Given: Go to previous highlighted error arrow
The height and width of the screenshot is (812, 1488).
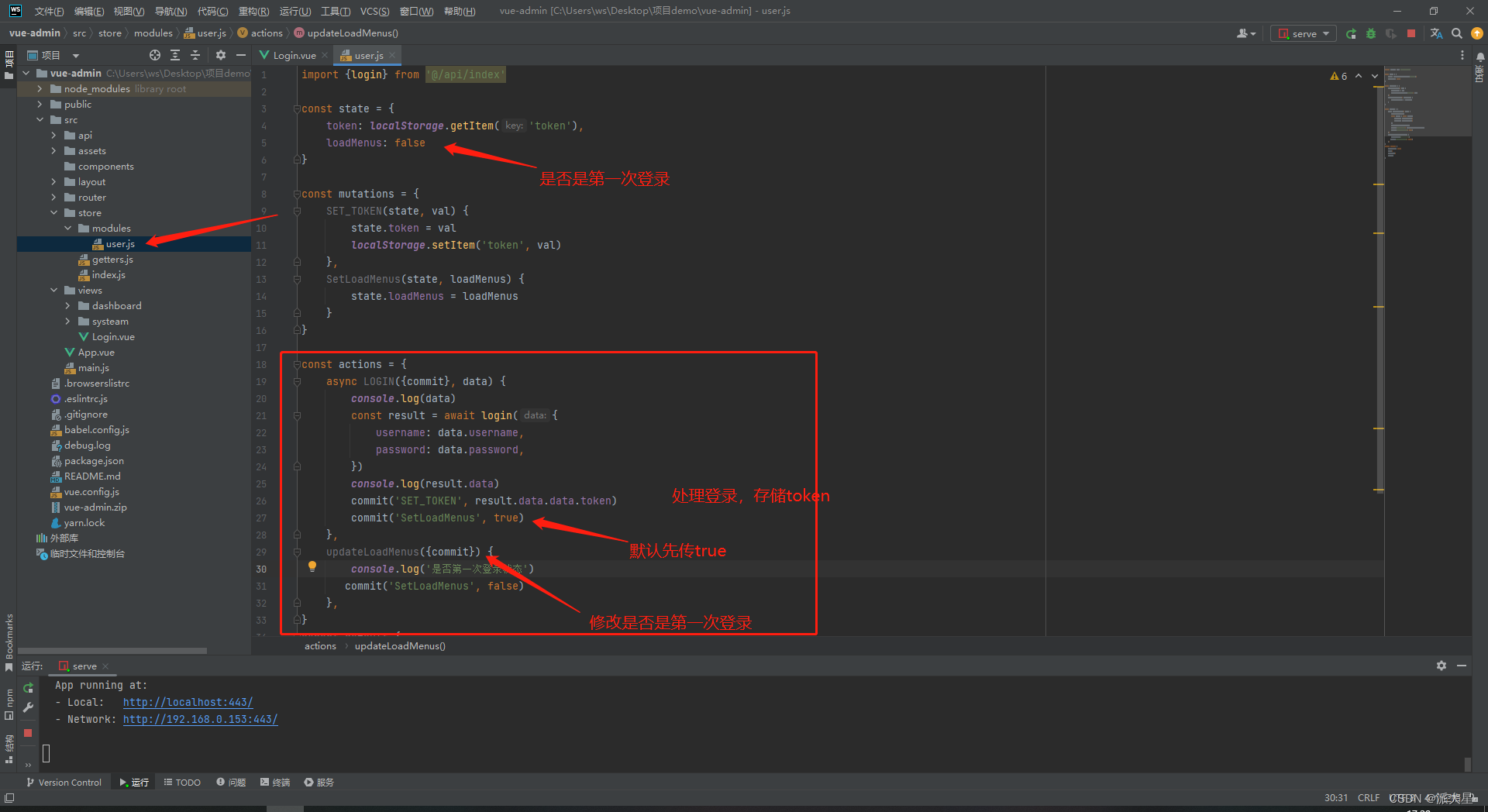Looking at the screenshot, I should tap(1359, 76).
